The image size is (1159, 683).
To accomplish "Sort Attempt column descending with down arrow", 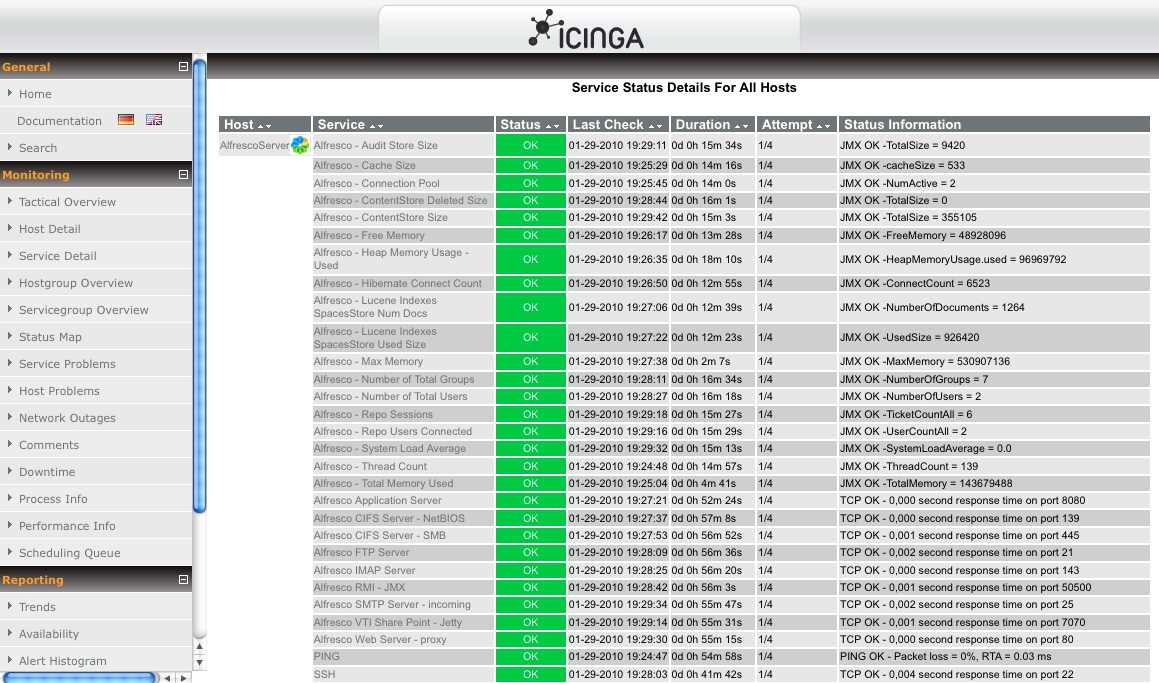I will (x=828, y=126).
